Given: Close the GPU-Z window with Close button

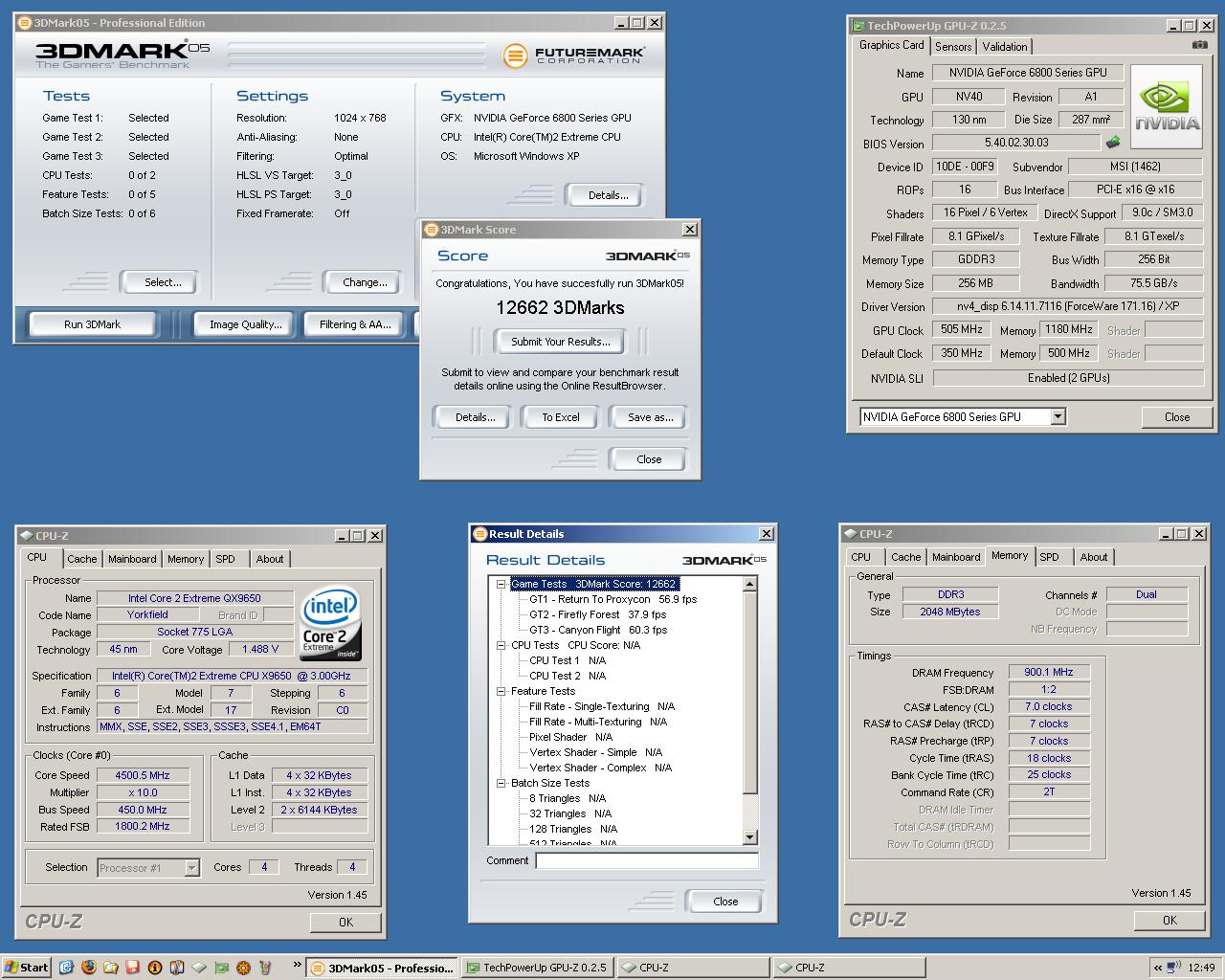Looking at the screenshot, I should (1177, 417).
